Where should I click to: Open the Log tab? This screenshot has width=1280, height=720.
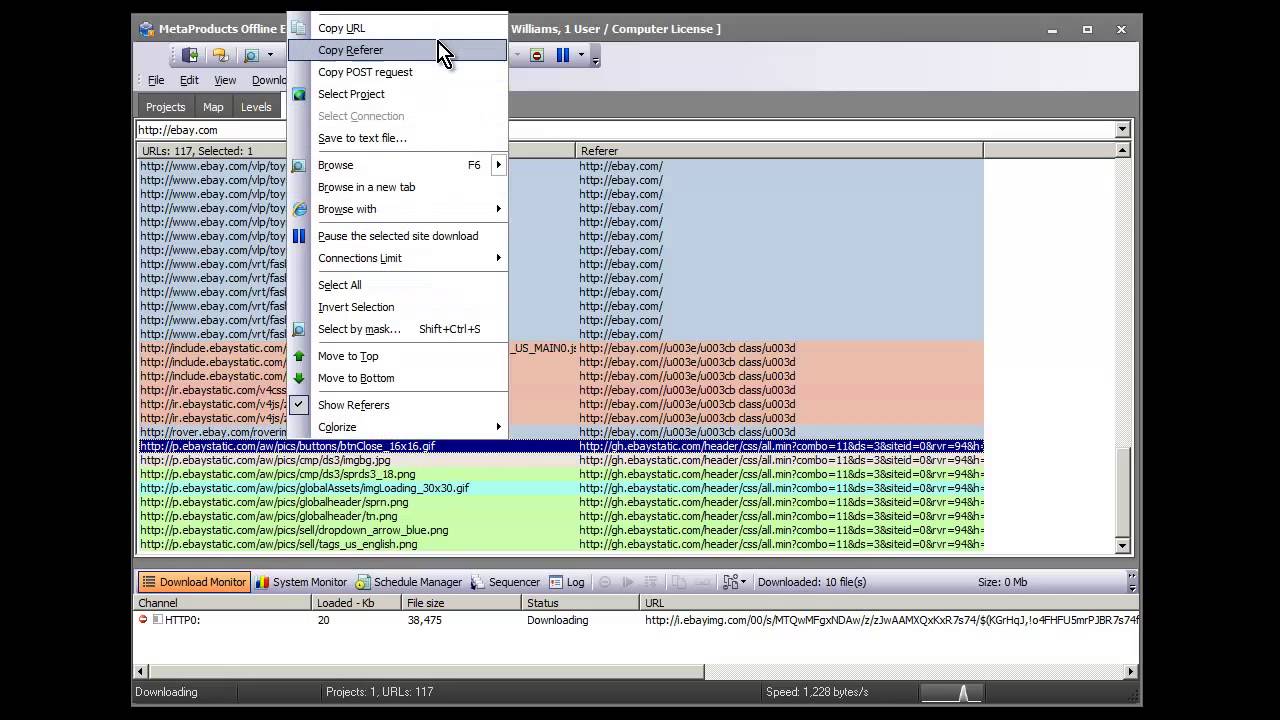567,582
